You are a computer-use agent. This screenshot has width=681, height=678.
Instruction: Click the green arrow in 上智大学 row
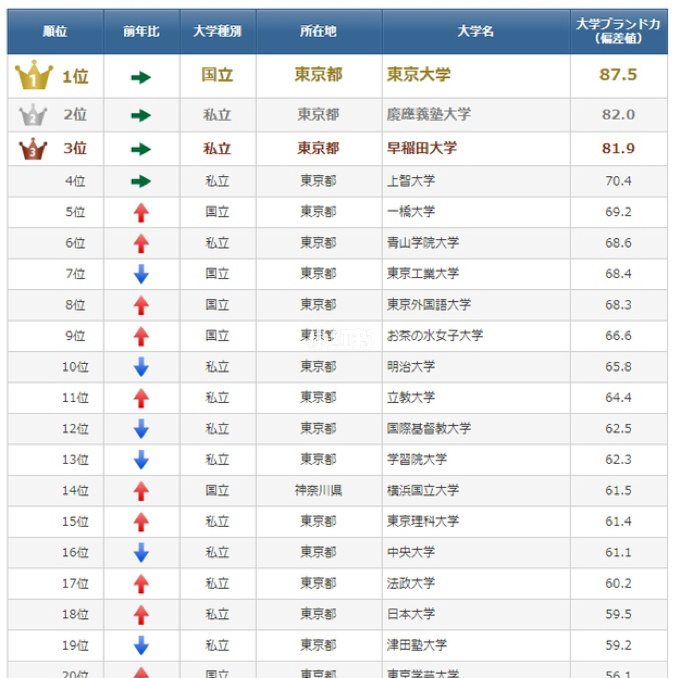(x=141, y=181)
